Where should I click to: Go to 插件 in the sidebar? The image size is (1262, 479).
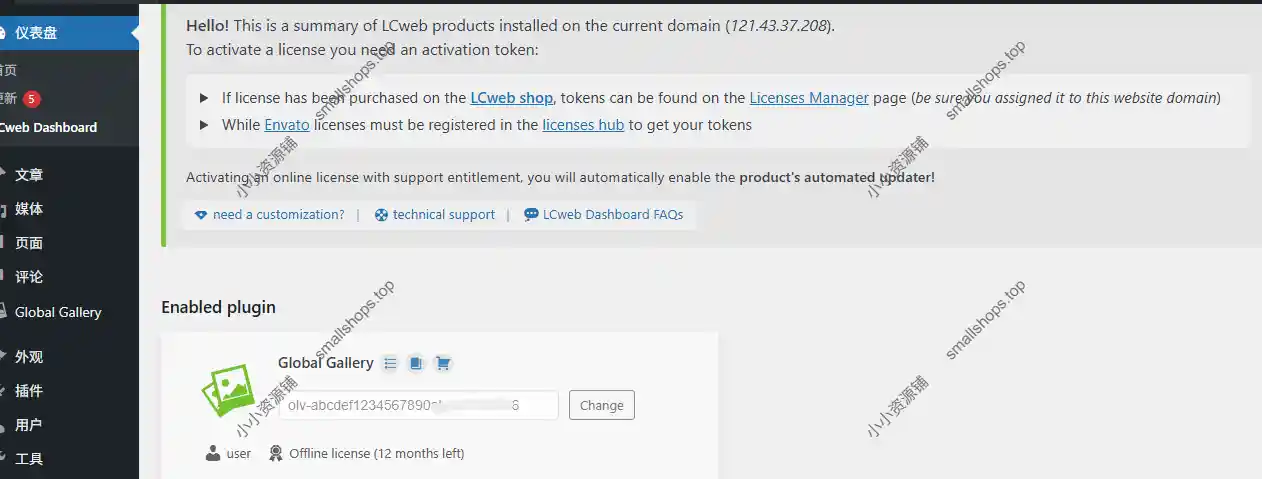point(29,391)
